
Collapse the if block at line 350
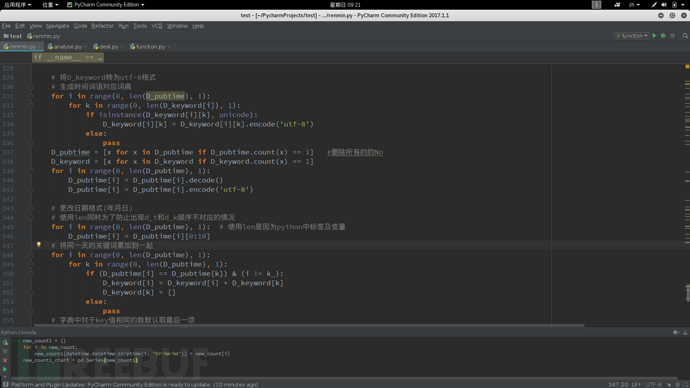click(x=31, y=274)
